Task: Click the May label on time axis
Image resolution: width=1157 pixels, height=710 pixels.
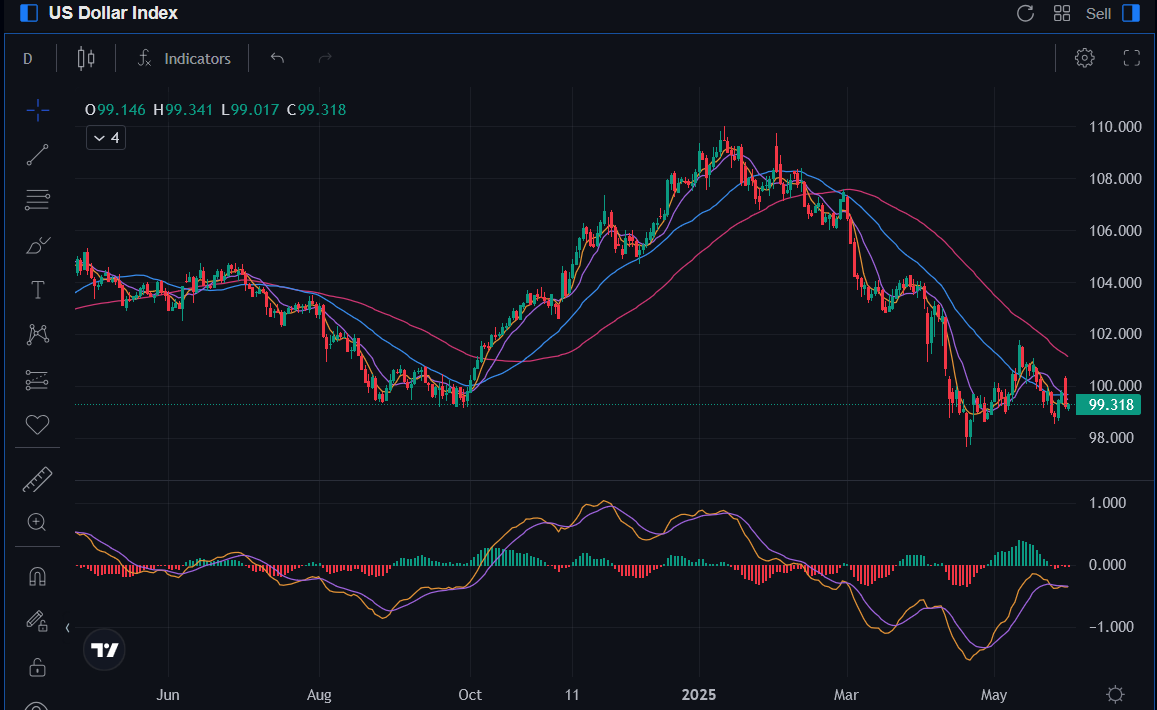Action: point(994,695)
